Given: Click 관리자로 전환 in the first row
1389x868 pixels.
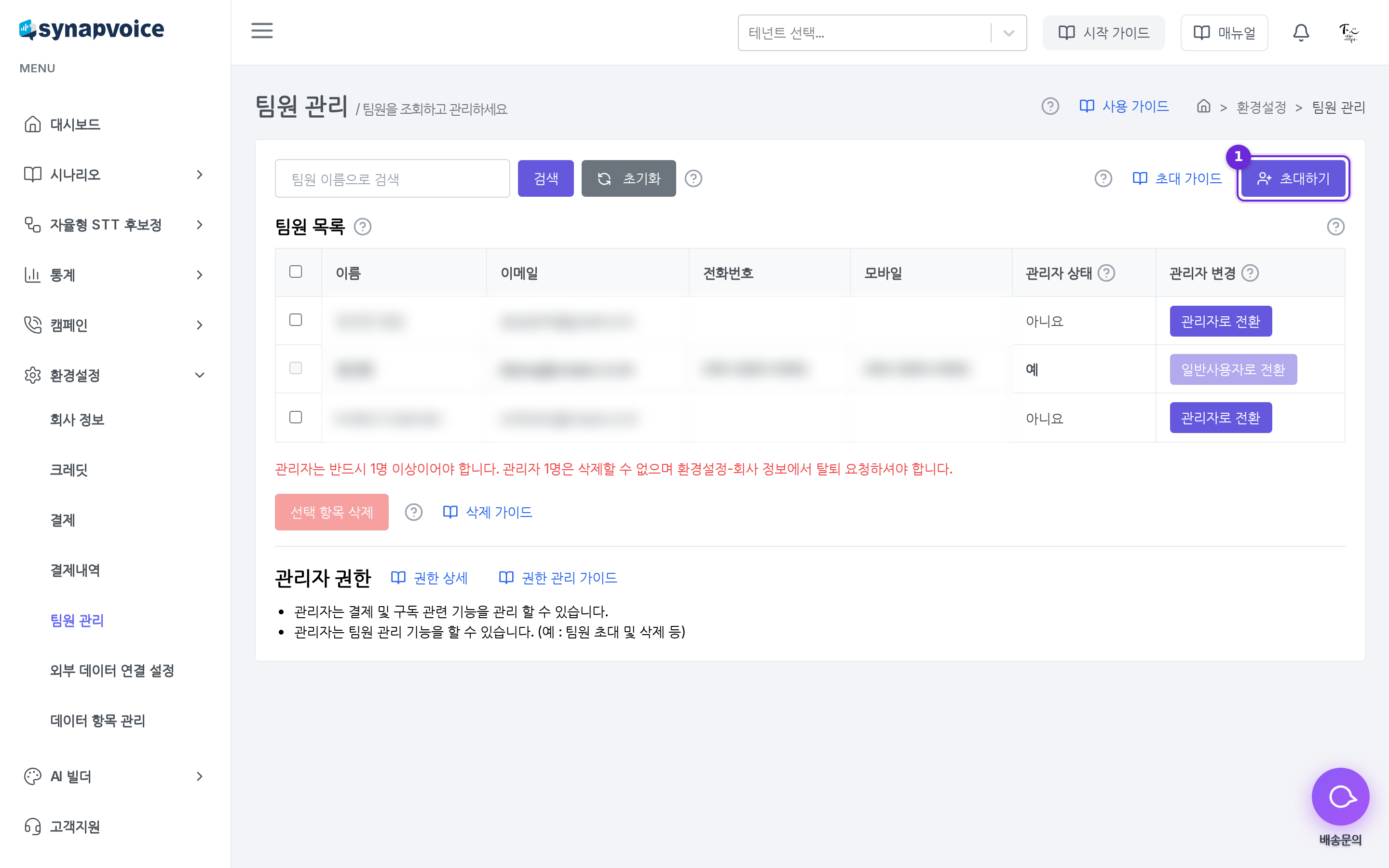Looking at the screenshot, I should 1220,321.
